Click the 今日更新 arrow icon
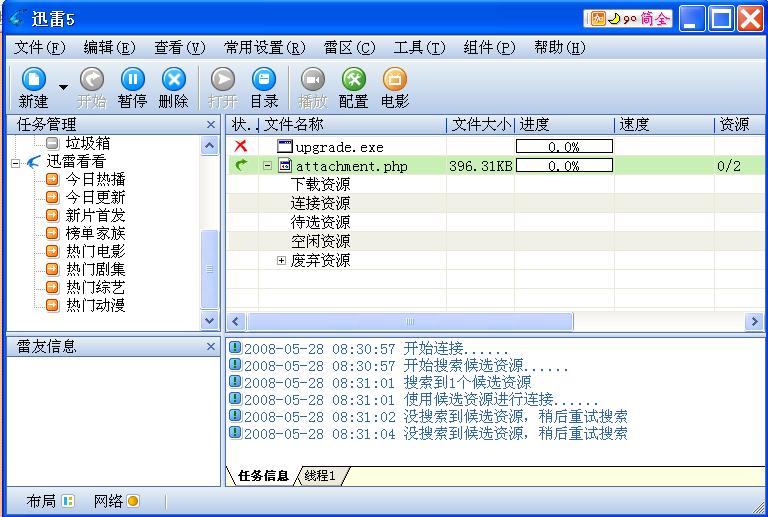This screenshot has height=517, width=768. (52, 197)
